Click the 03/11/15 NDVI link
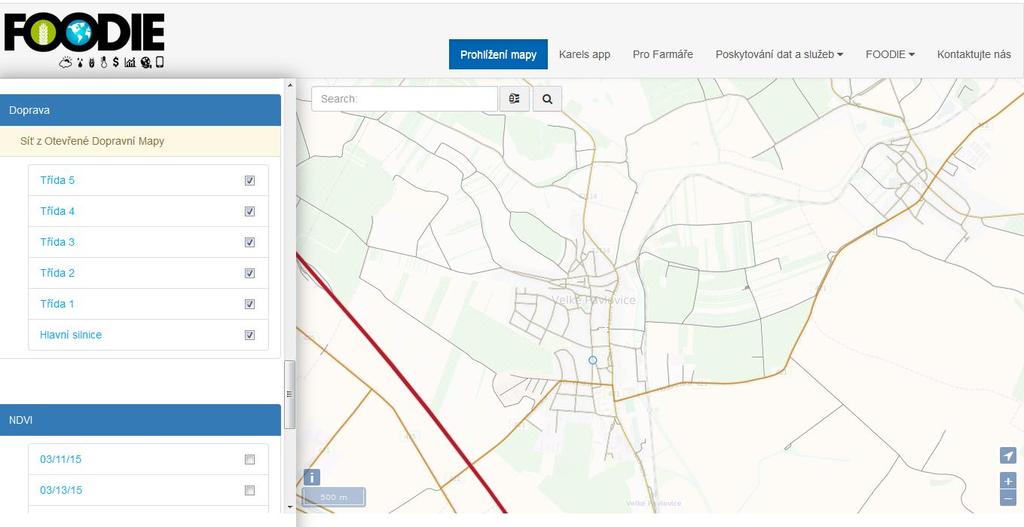 (61, 460)
